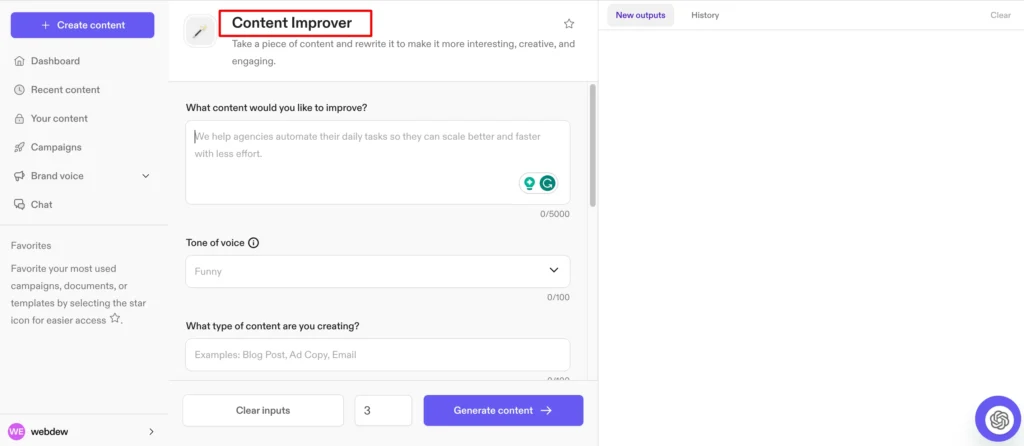1024x446 pixels.
Task: Click the content type input field
Action: [x=378, y=355]
